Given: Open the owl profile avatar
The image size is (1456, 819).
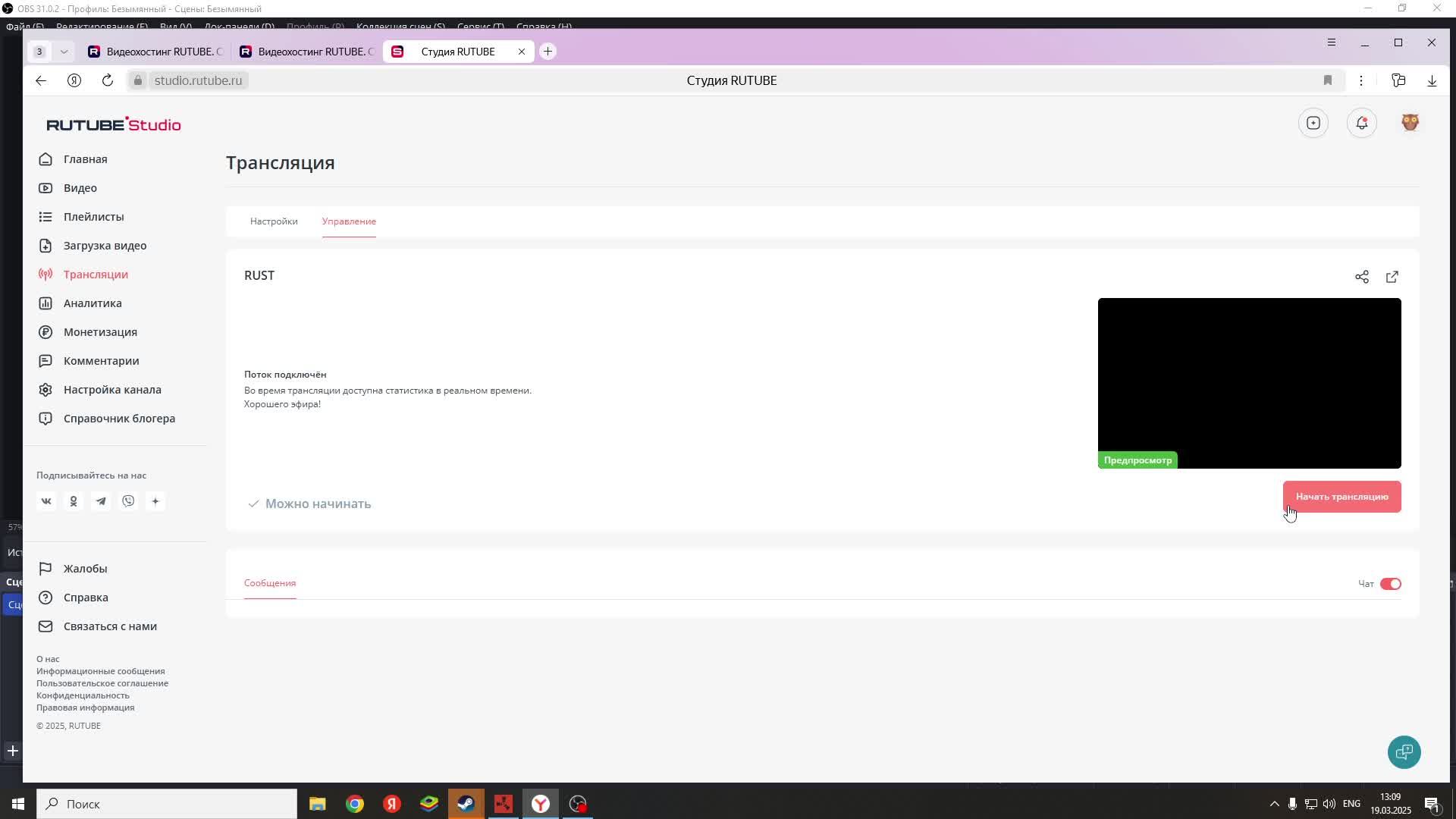Looking at the screenshot, I should [1410, 123].
